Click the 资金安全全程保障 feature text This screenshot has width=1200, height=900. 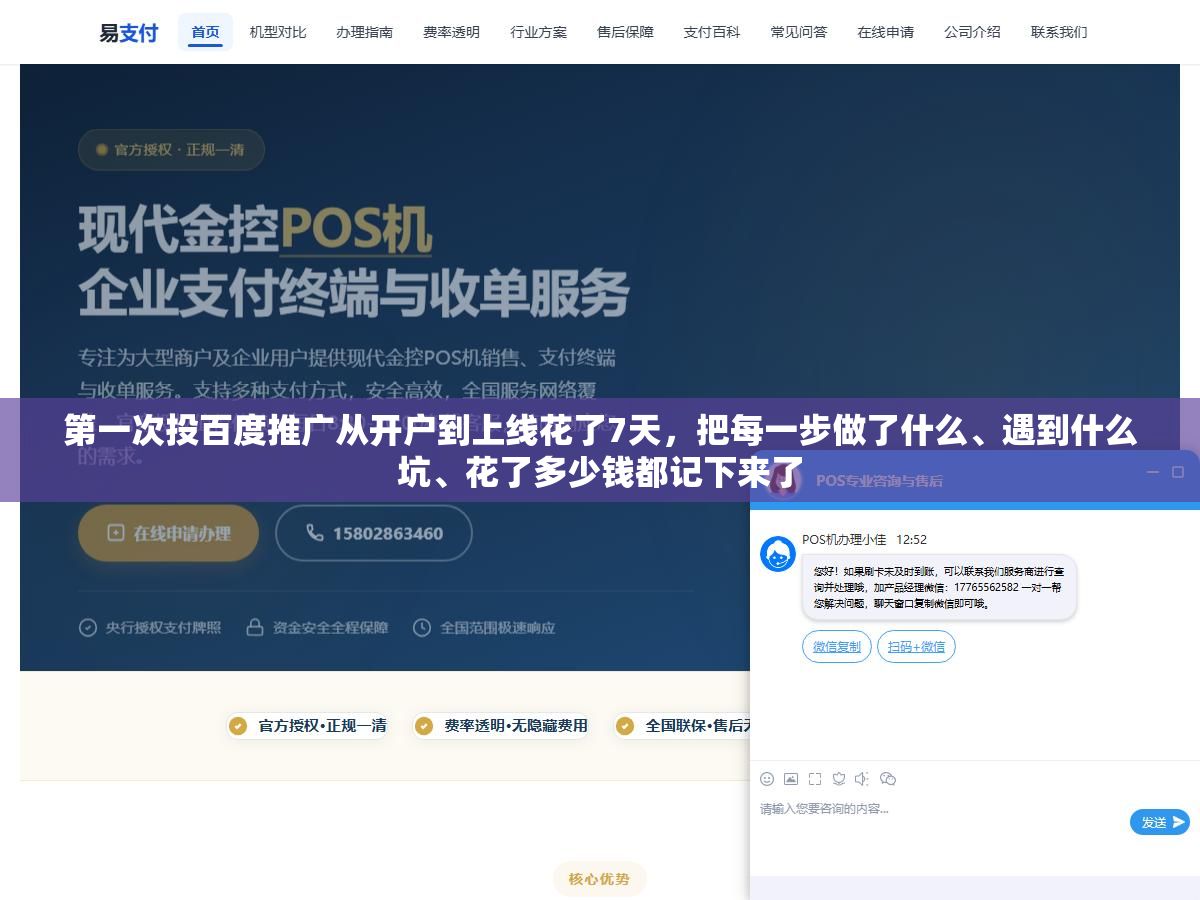click(x=331, y=628)
